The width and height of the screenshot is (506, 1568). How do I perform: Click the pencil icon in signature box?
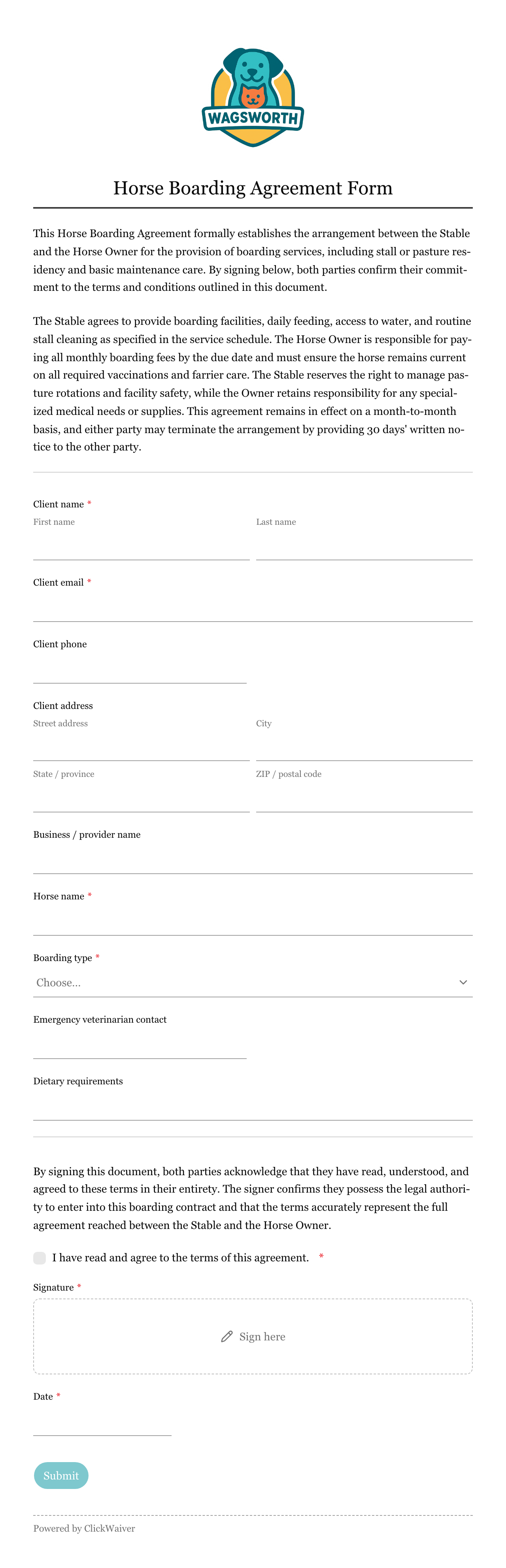(x=227, y=1336)
